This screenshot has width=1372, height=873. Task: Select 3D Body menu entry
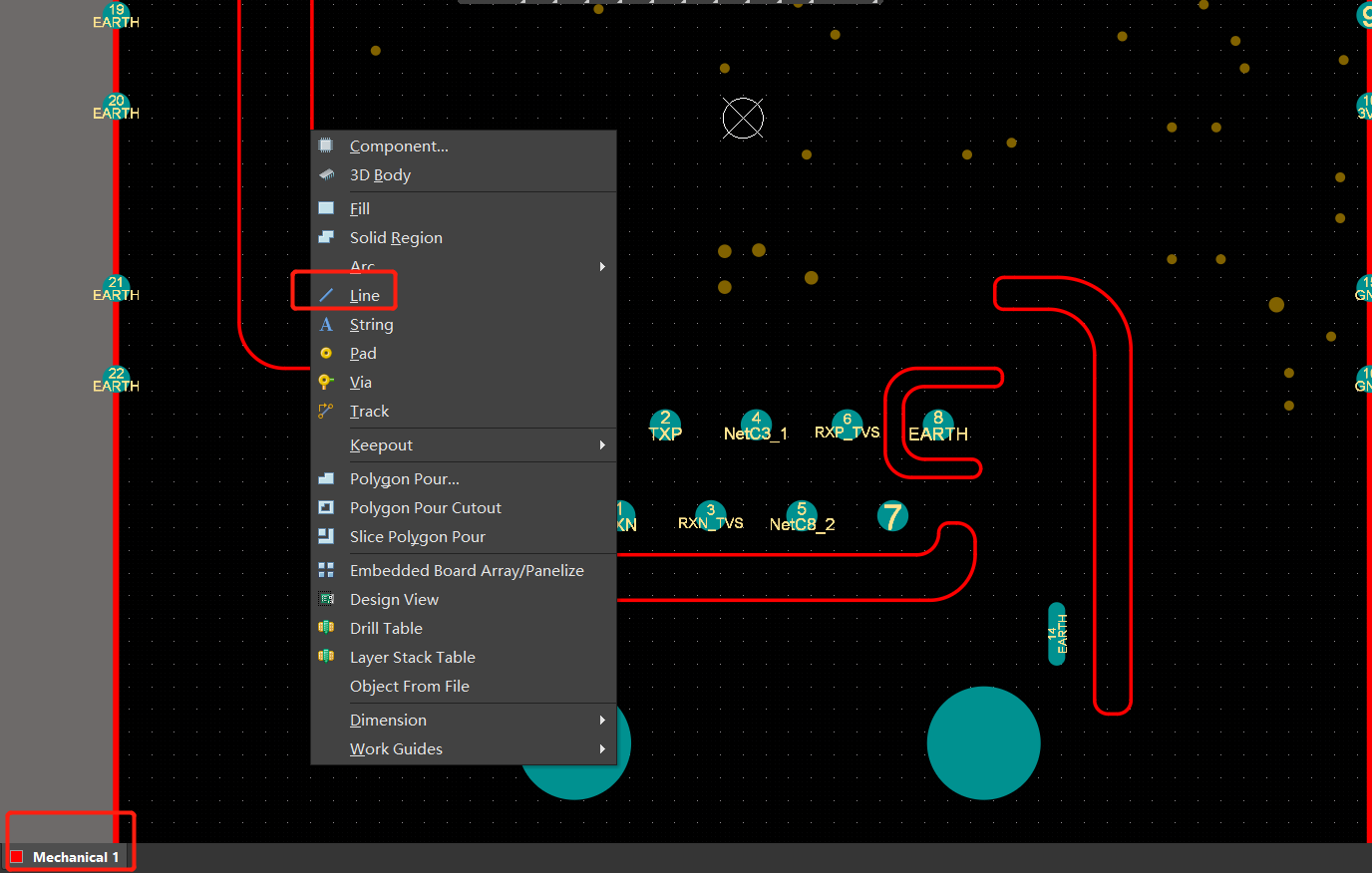pyautogui.click(x=464, y=174)
